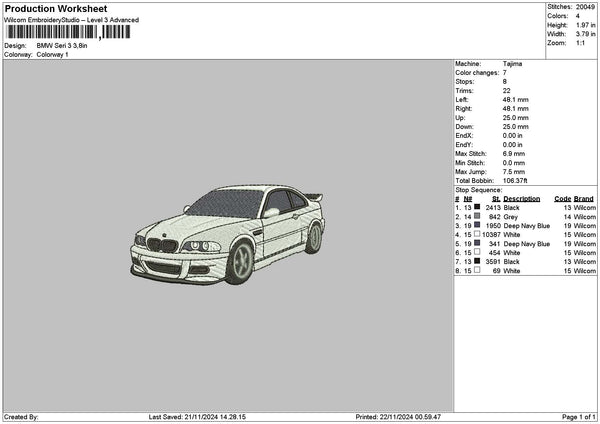The width and height of the screenshot is (600, 424).
Task: Click the Page 1 of 1 indicator
Action: click(578, 417)
